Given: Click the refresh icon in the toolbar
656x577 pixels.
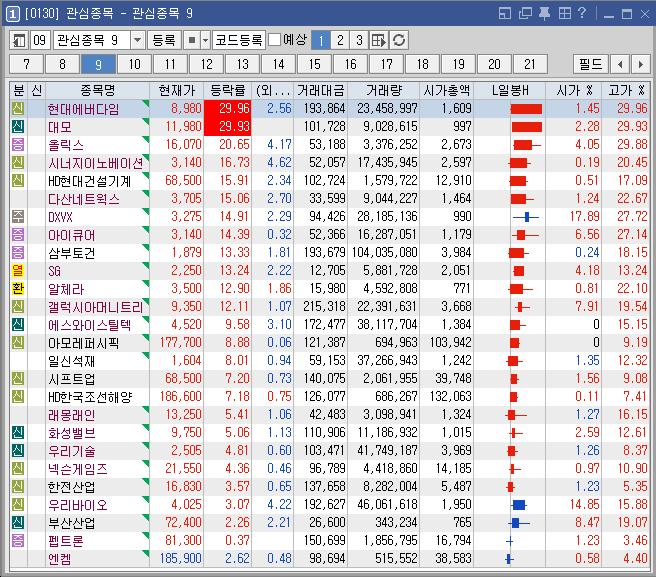Looking at the screenshot, I should (x=399, y=40).
